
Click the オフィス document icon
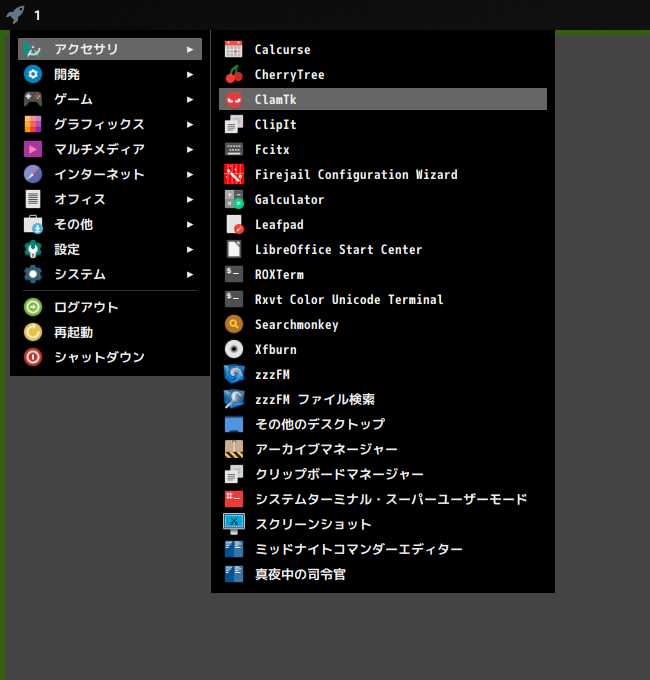33,199
